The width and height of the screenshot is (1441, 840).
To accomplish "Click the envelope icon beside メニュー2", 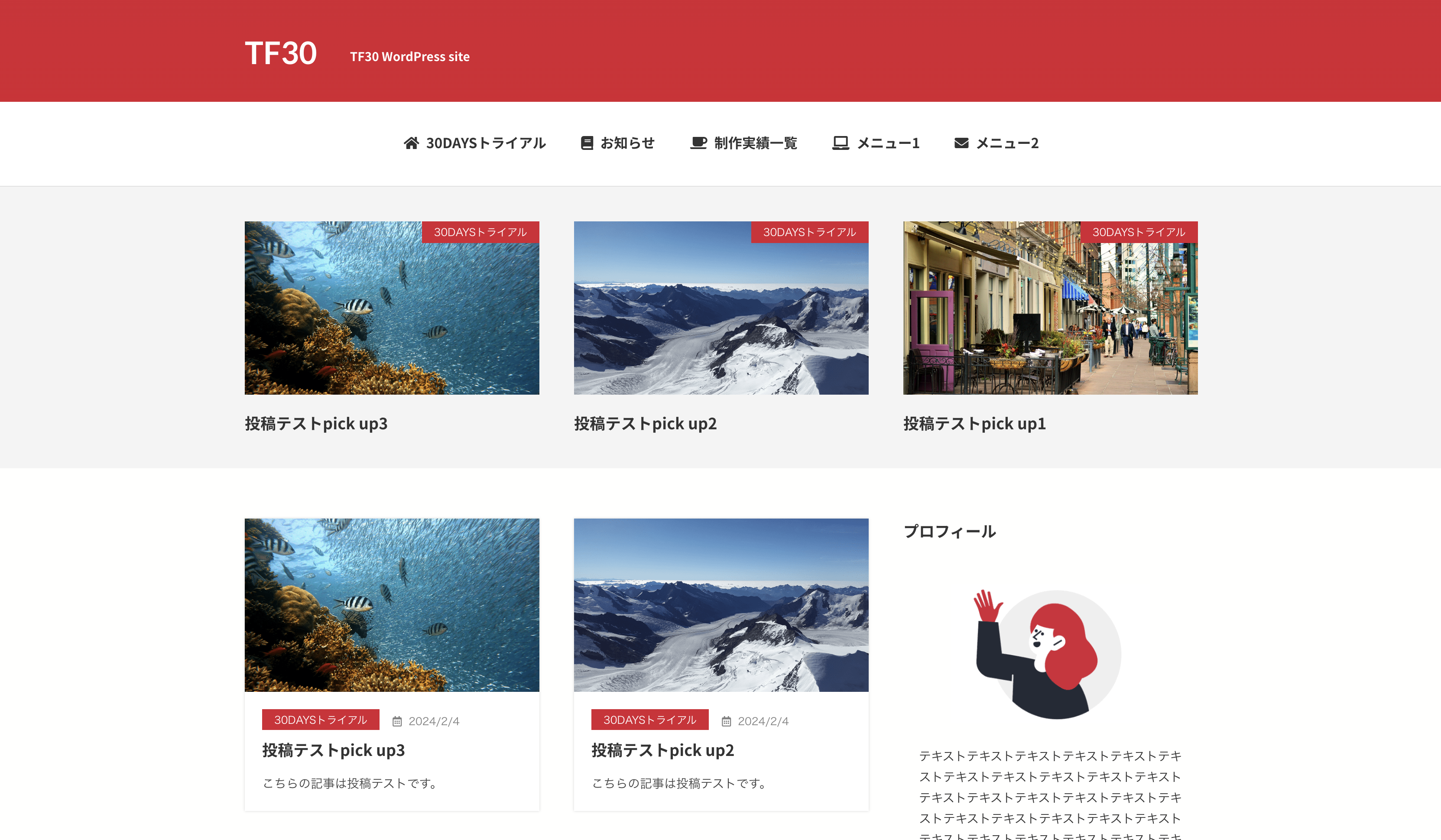I will point(961,143).
